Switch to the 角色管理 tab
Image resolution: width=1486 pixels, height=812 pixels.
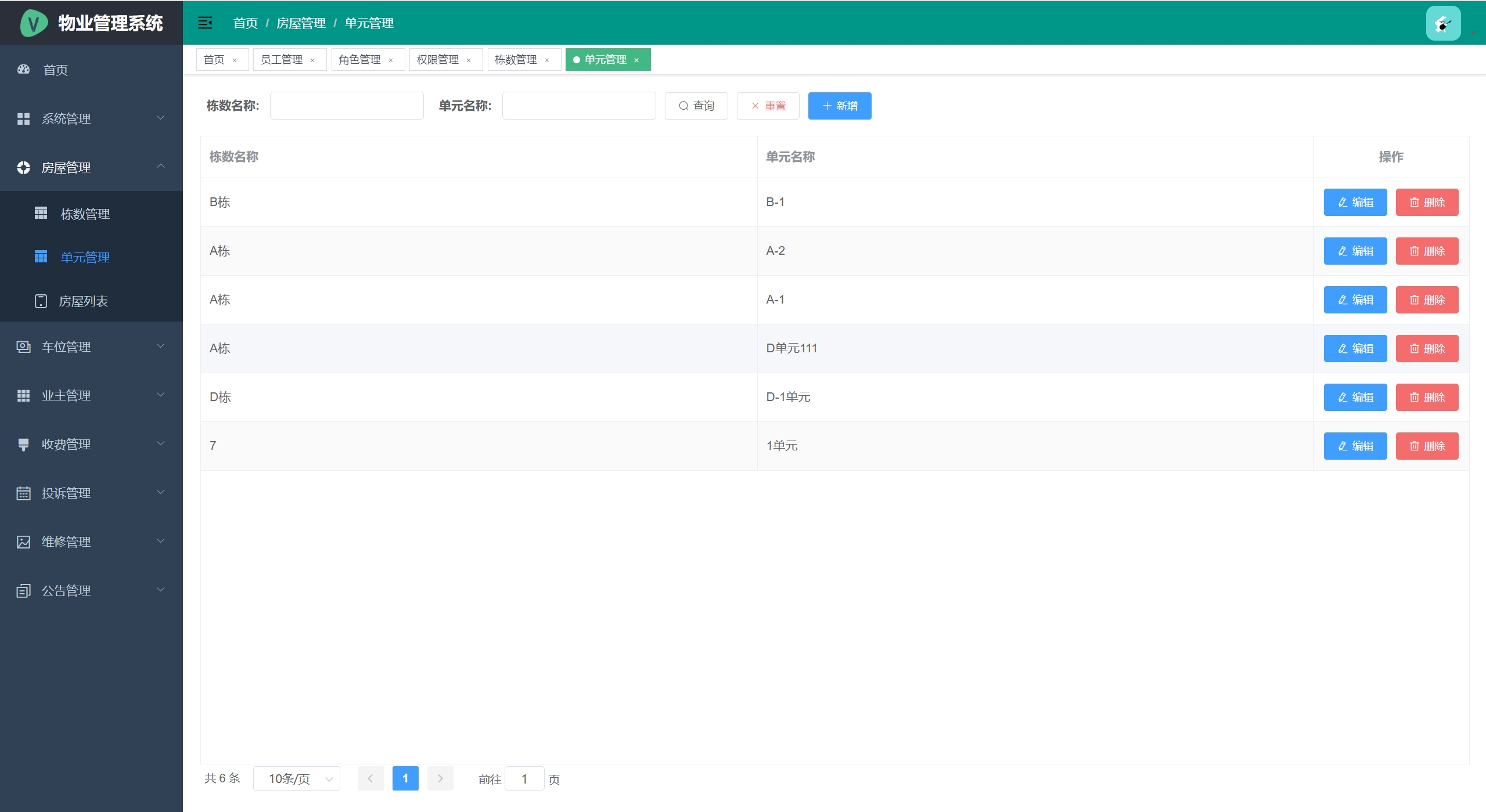point(359,60)
